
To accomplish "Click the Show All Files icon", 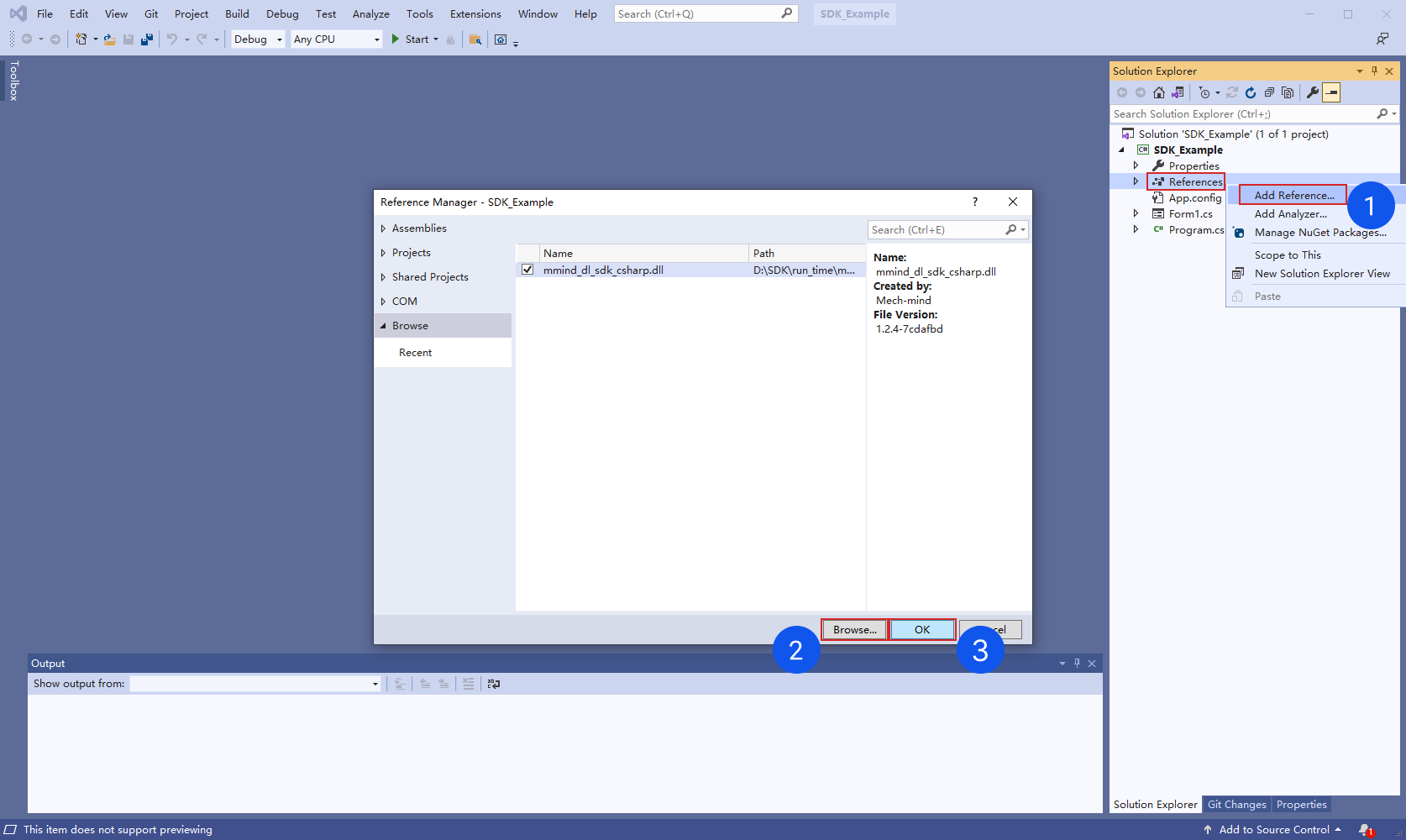I will click(1288, 92).
